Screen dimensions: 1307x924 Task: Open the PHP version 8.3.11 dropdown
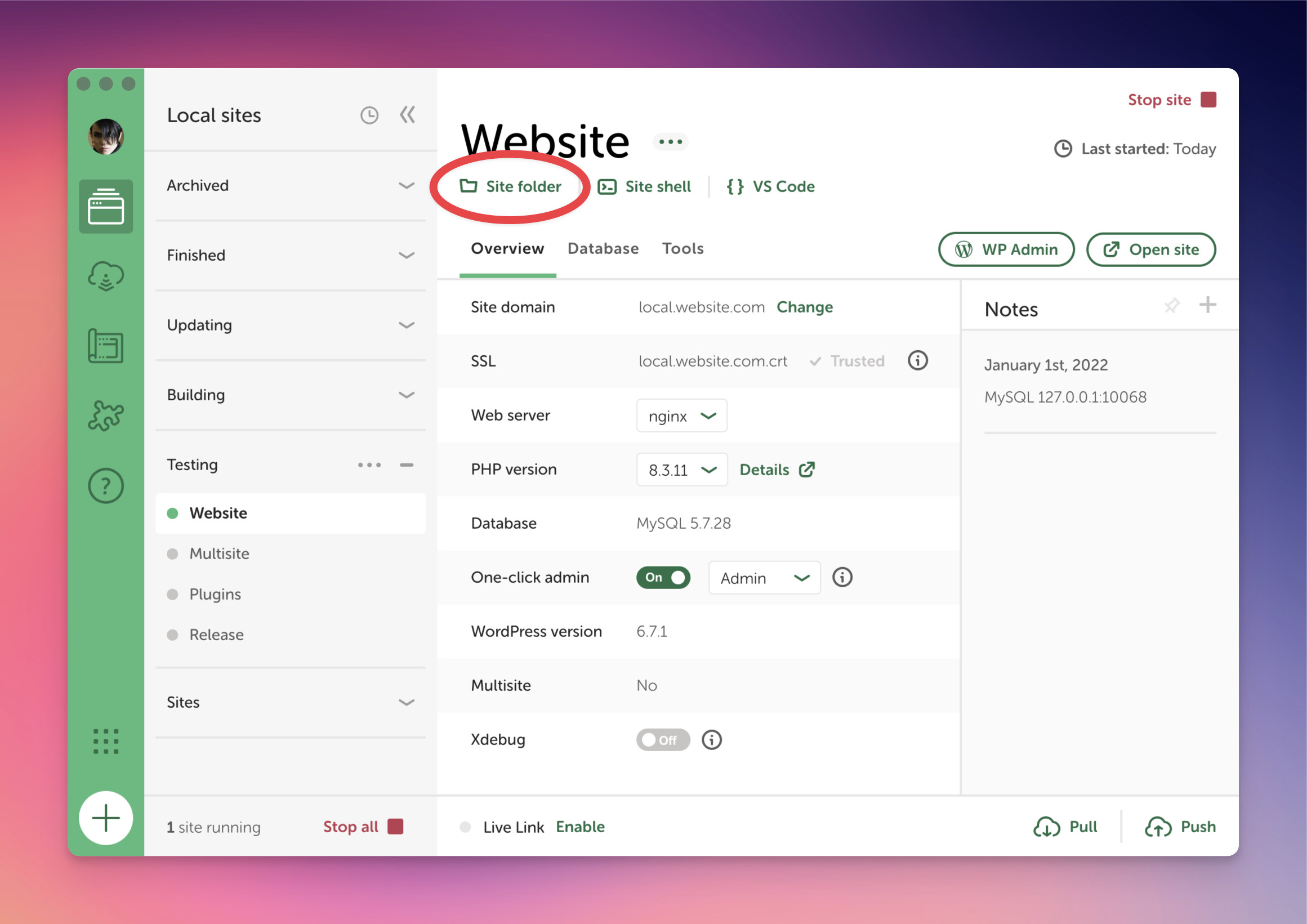682,470
